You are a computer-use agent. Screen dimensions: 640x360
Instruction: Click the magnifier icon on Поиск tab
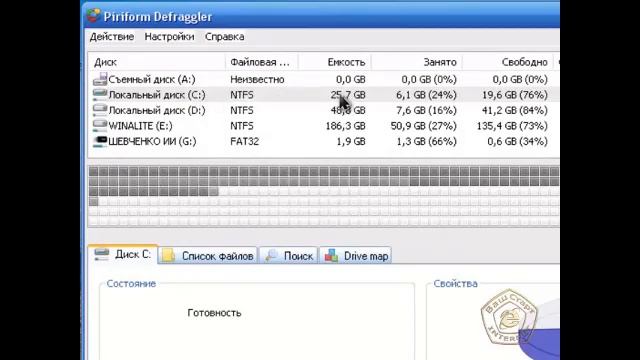[271, 256]
